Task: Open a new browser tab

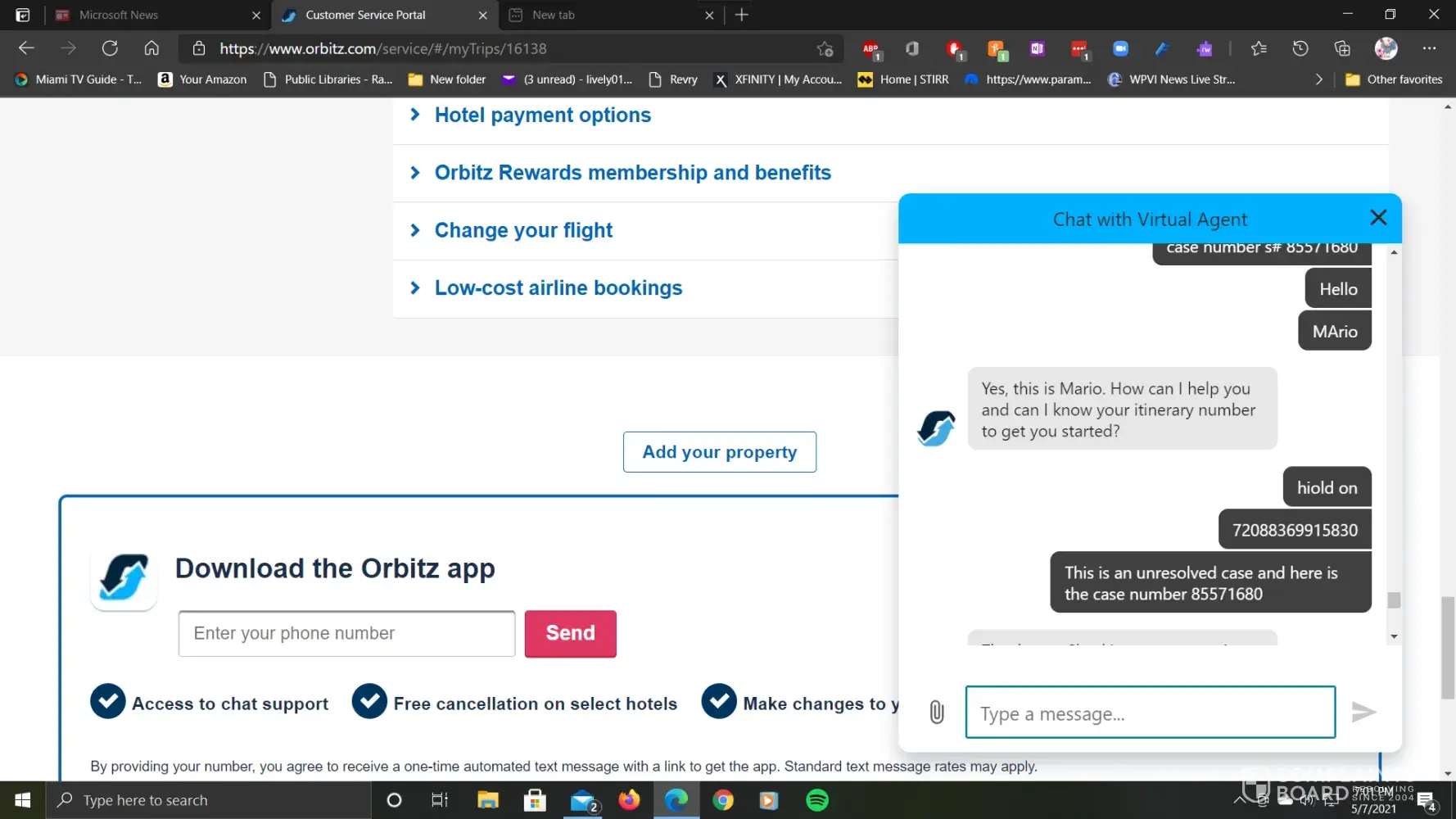Action: pyautogui.click(x=742, y=15)
